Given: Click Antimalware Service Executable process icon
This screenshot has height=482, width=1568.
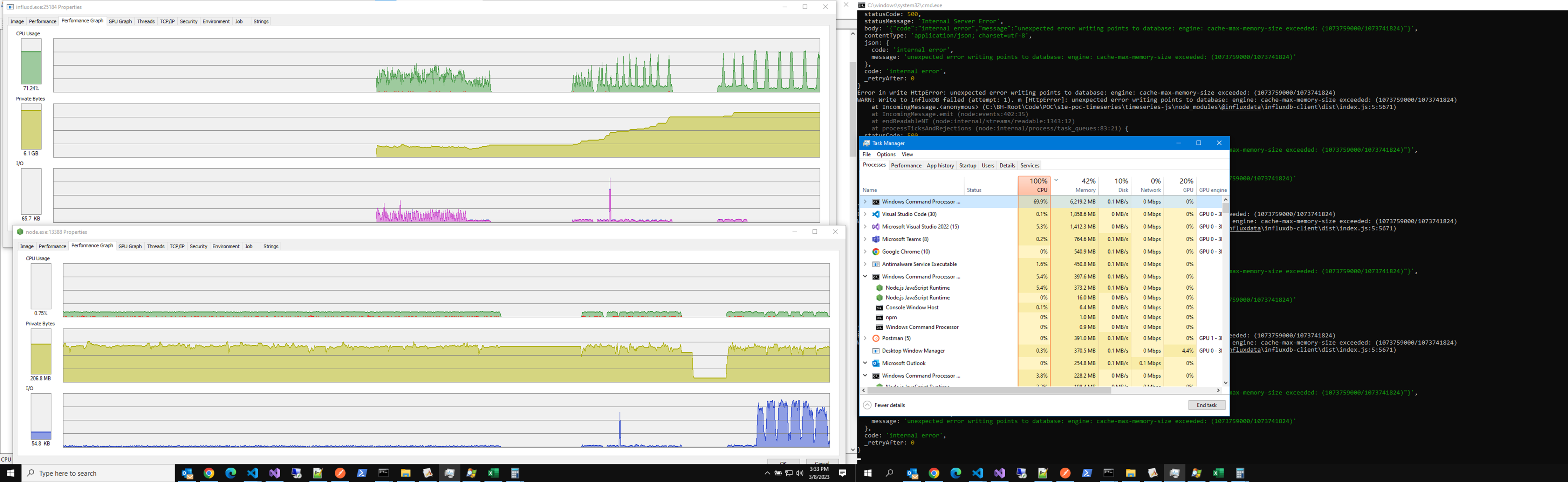Looking at the screenshot, I should [876, 264].
